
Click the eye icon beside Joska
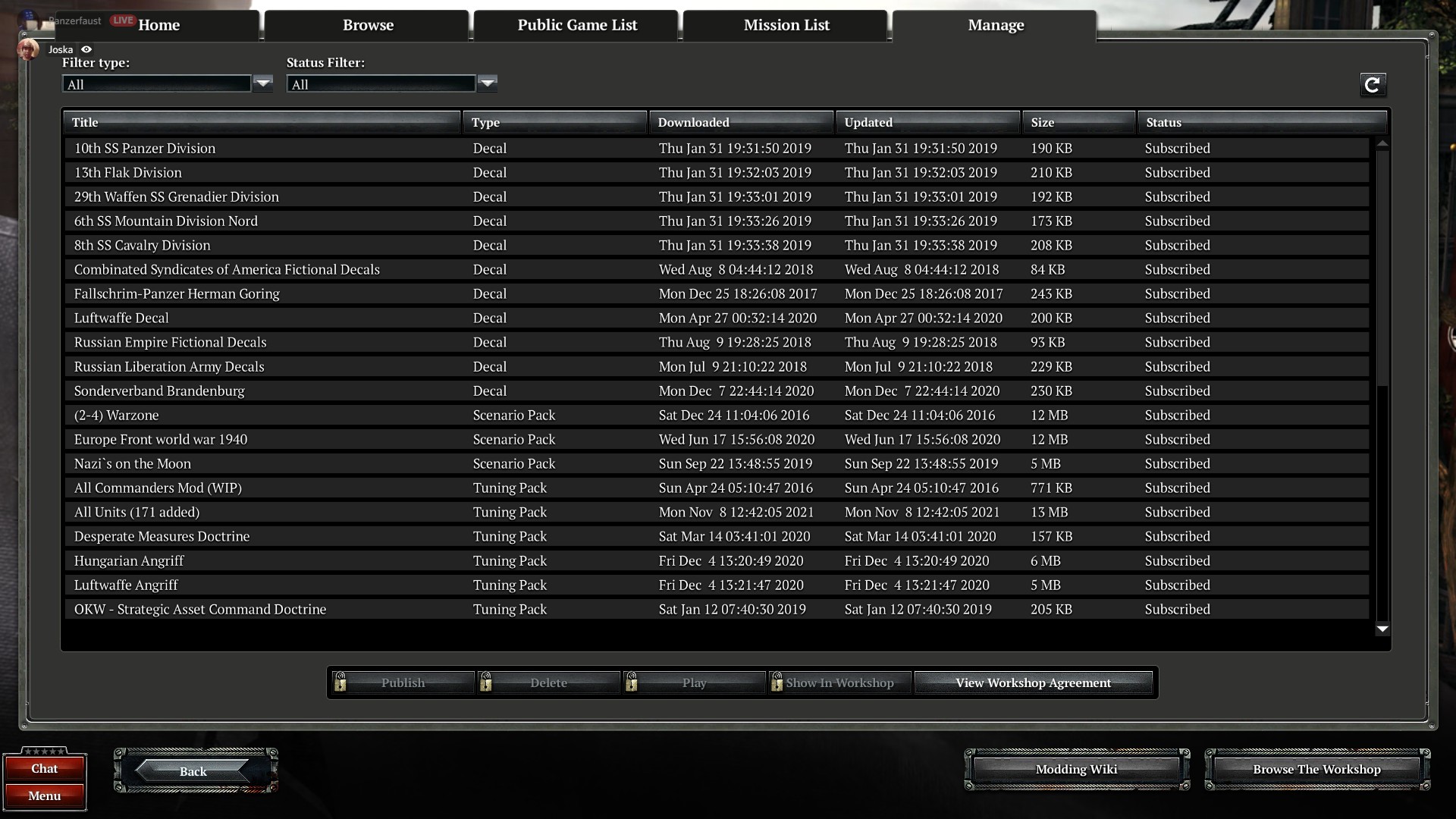(86, 49)
